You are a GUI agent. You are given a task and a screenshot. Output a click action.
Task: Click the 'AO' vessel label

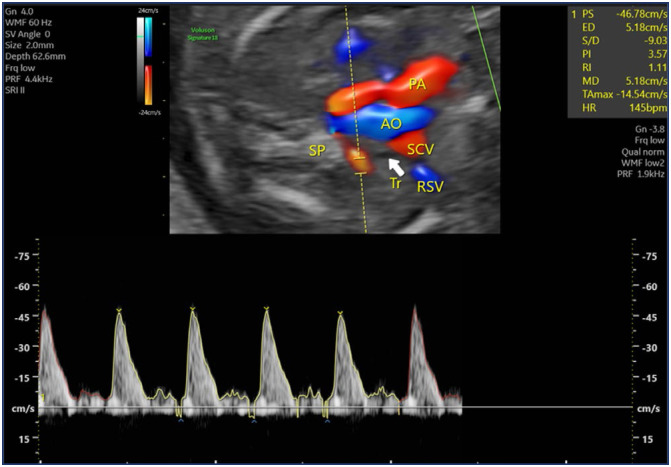pyautogui.click(x=391, y=124)
